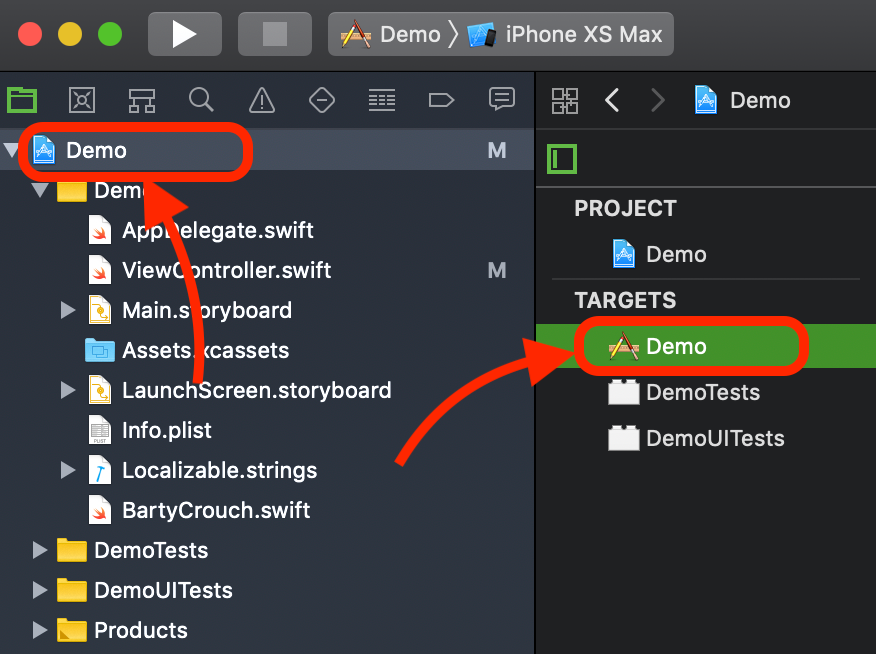Collapse the Demo folder group triangle

tap(40, 190)
